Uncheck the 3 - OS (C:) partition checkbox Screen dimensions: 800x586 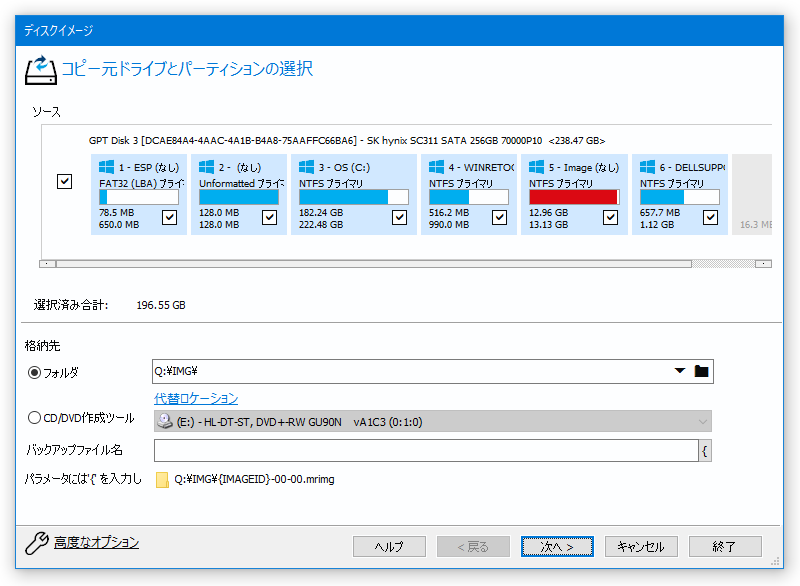[x=399, y=217]
